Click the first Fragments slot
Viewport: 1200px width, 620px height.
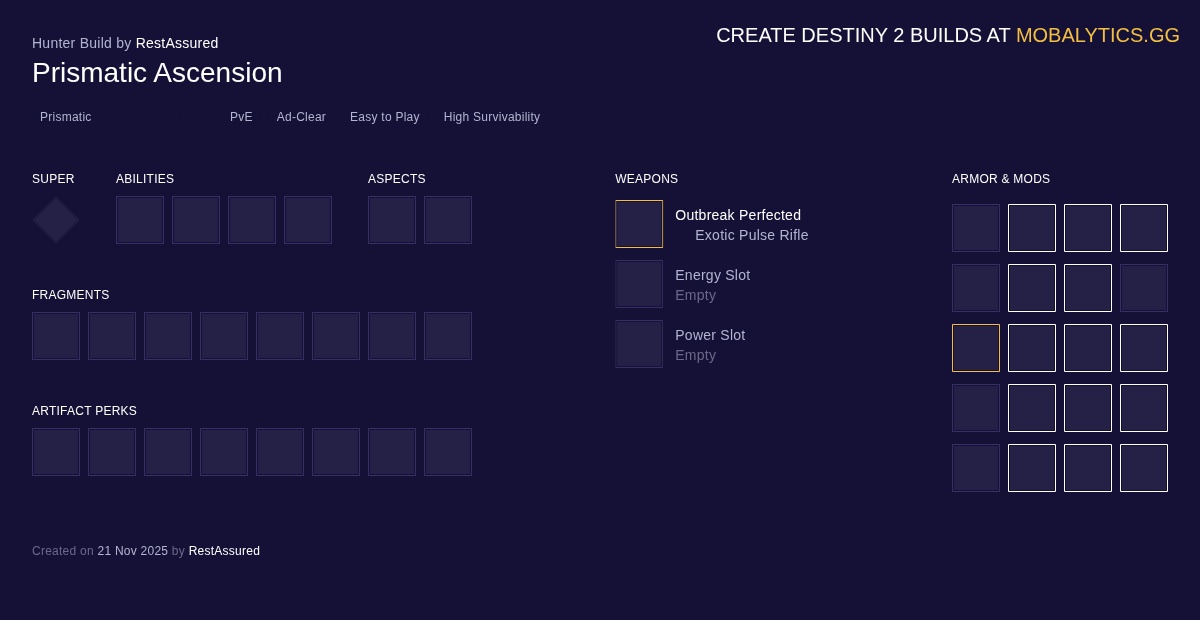(56, 336)
